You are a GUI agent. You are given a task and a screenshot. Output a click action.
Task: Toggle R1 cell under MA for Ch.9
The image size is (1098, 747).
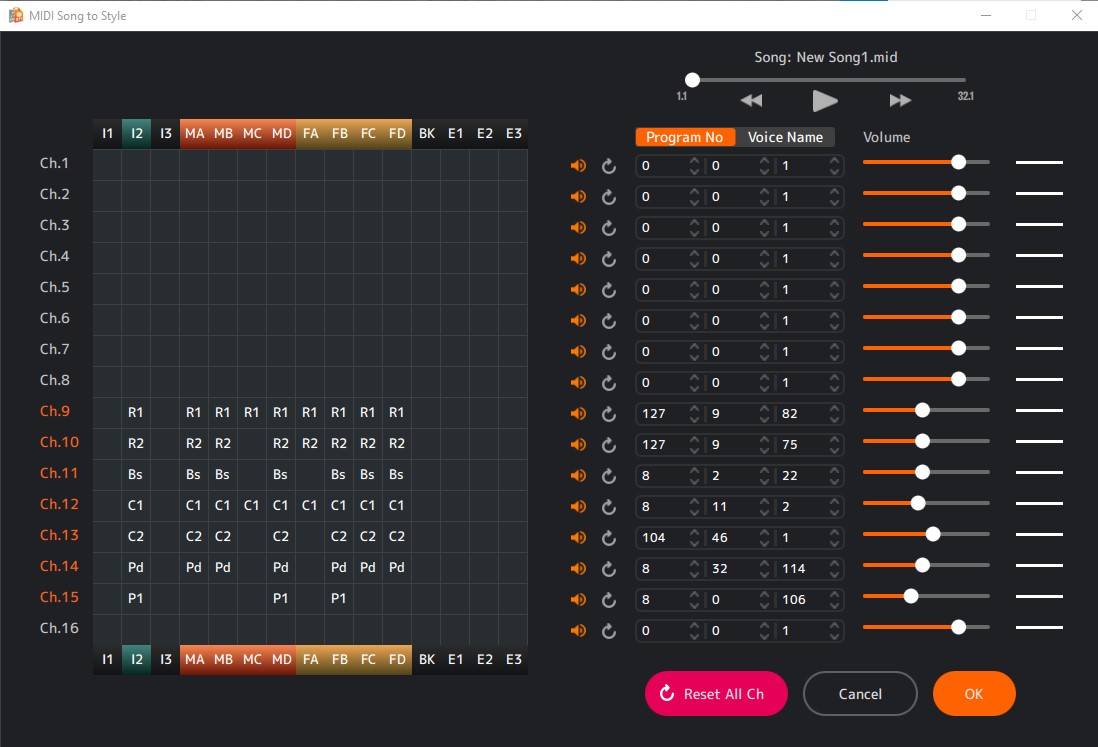click(194, 412)
